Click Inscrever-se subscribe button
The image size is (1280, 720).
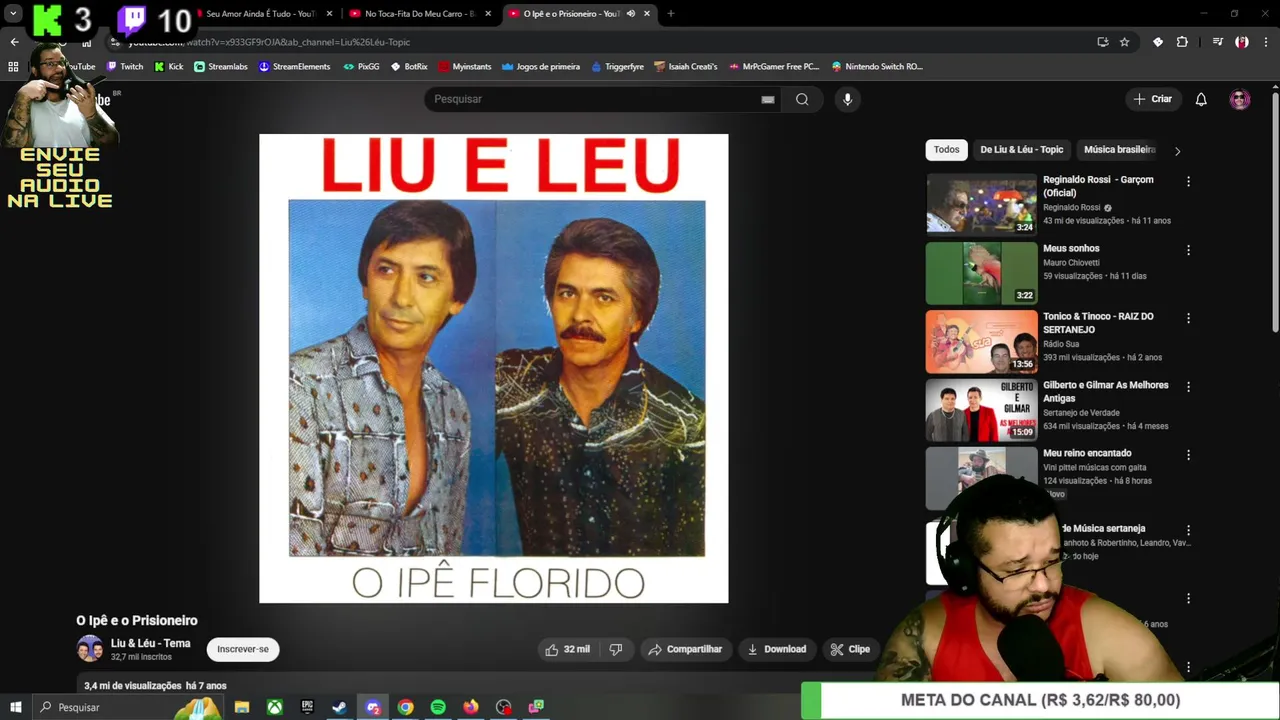click(243, 649)
